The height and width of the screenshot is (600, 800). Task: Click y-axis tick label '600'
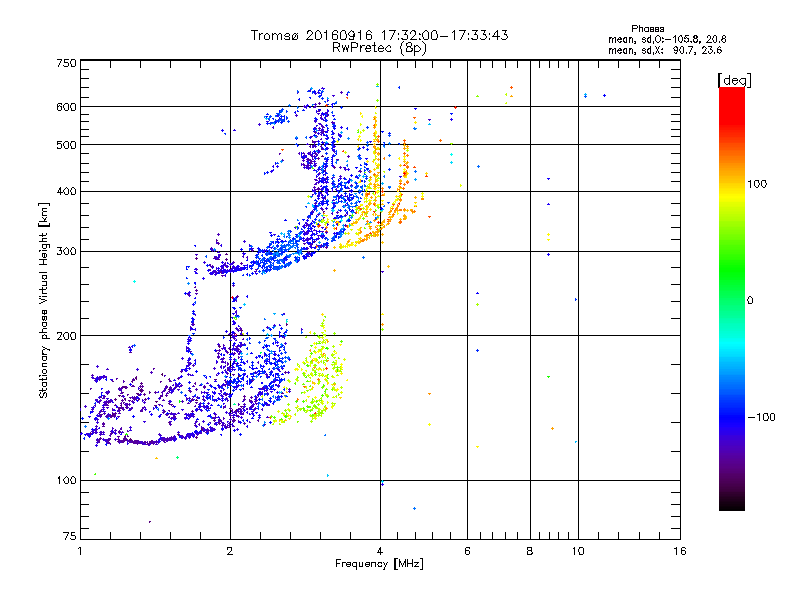67,107
